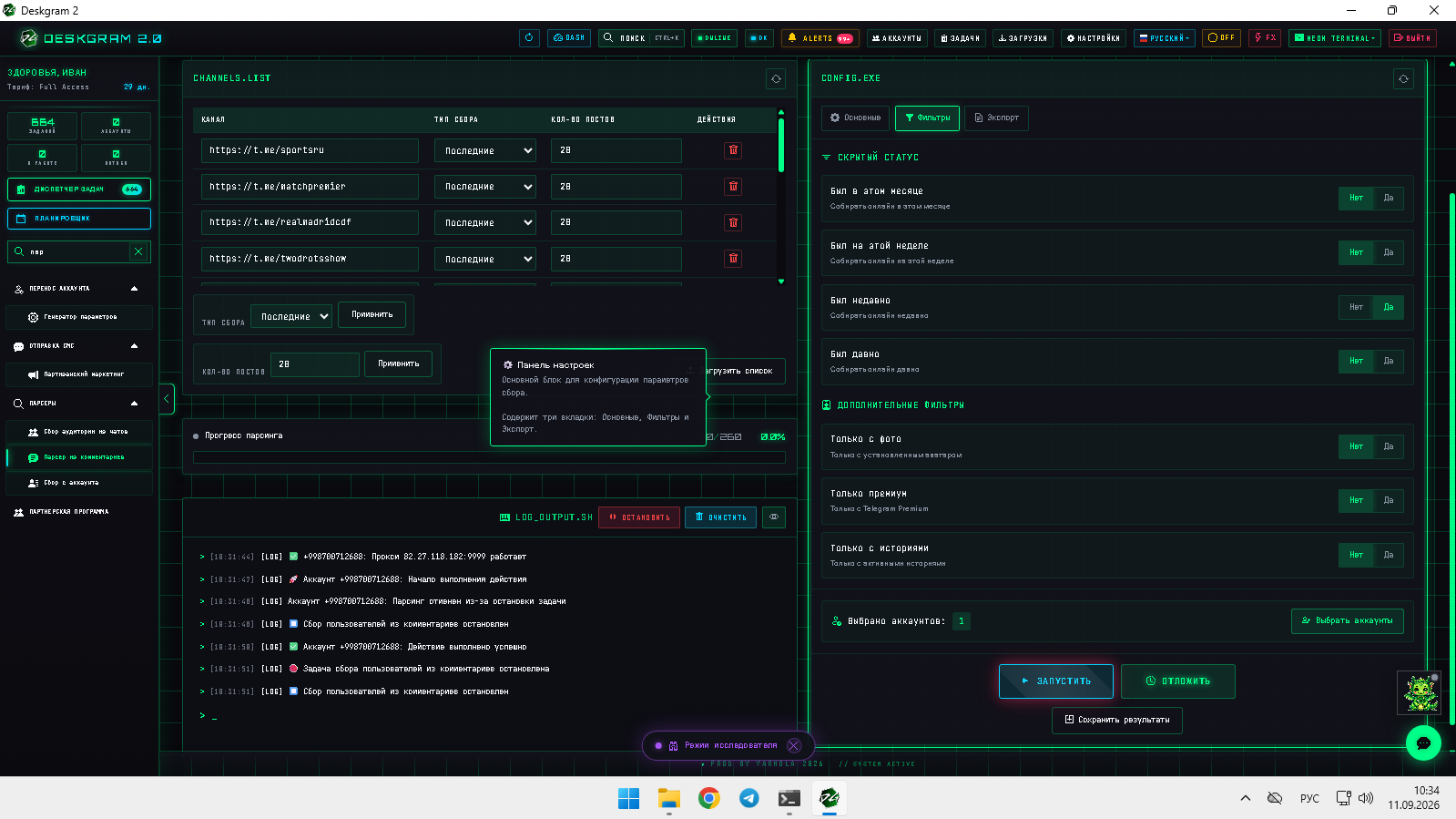Refresh the CONFIG.EXE panel

tap(1403, 79)
